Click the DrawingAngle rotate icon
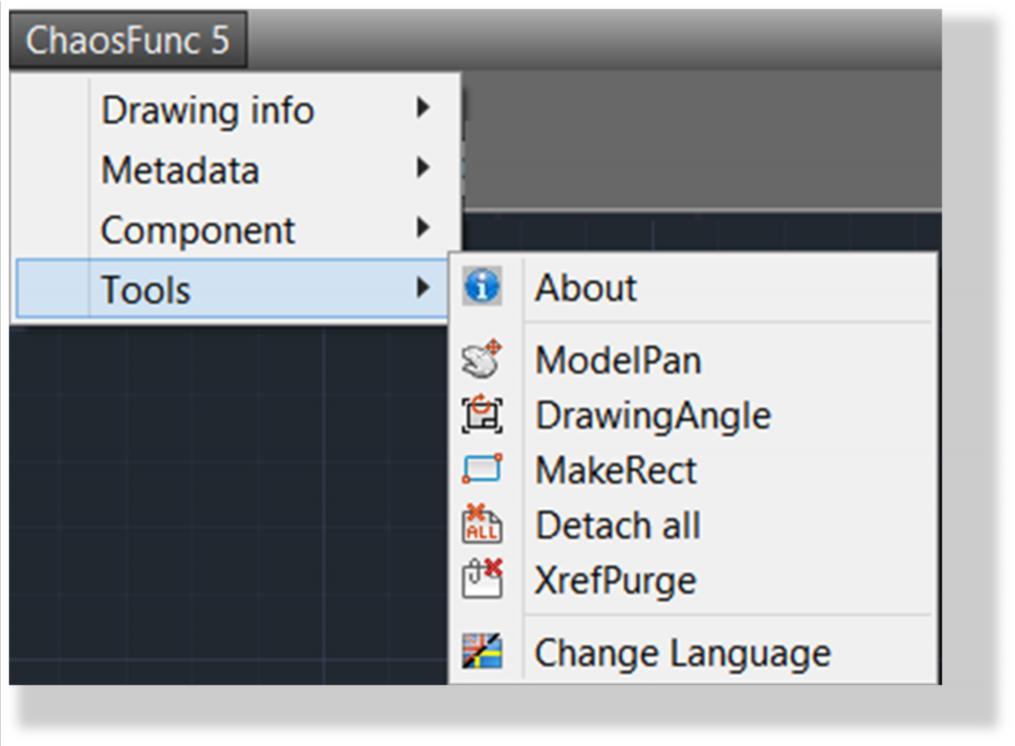The width and height of the screenshot is (1015, 746). [482, 414]
